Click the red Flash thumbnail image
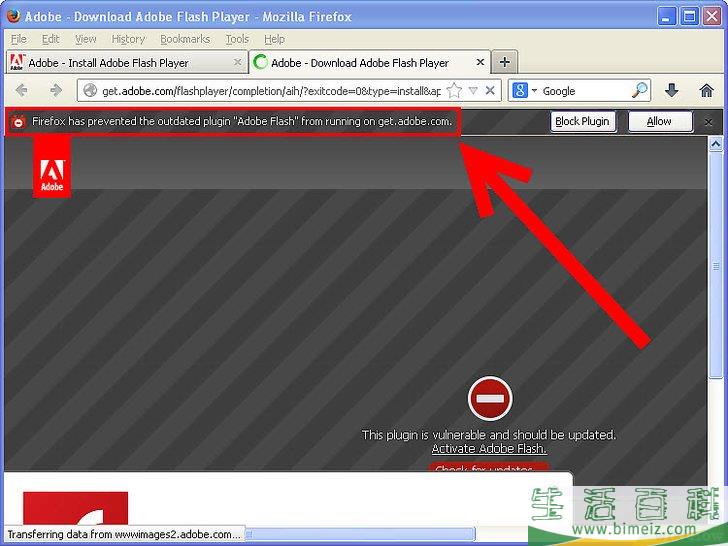Viewport: 728px width, 546px height. coord(75,508)
